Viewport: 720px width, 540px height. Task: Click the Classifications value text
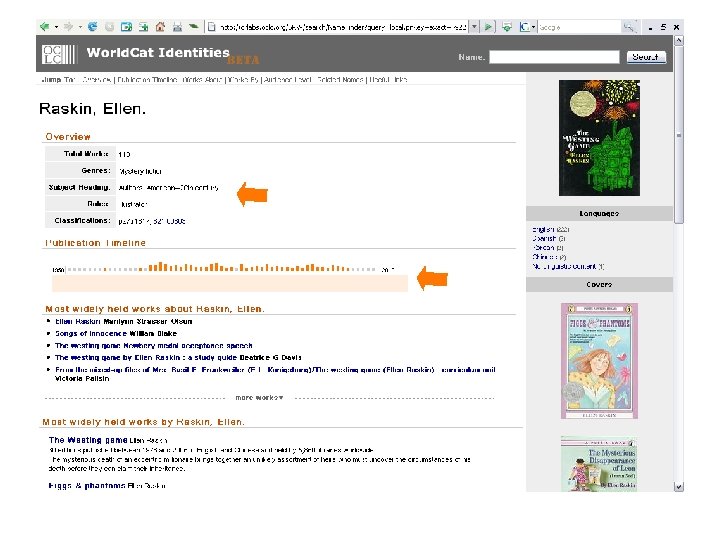tap(152, 221)
